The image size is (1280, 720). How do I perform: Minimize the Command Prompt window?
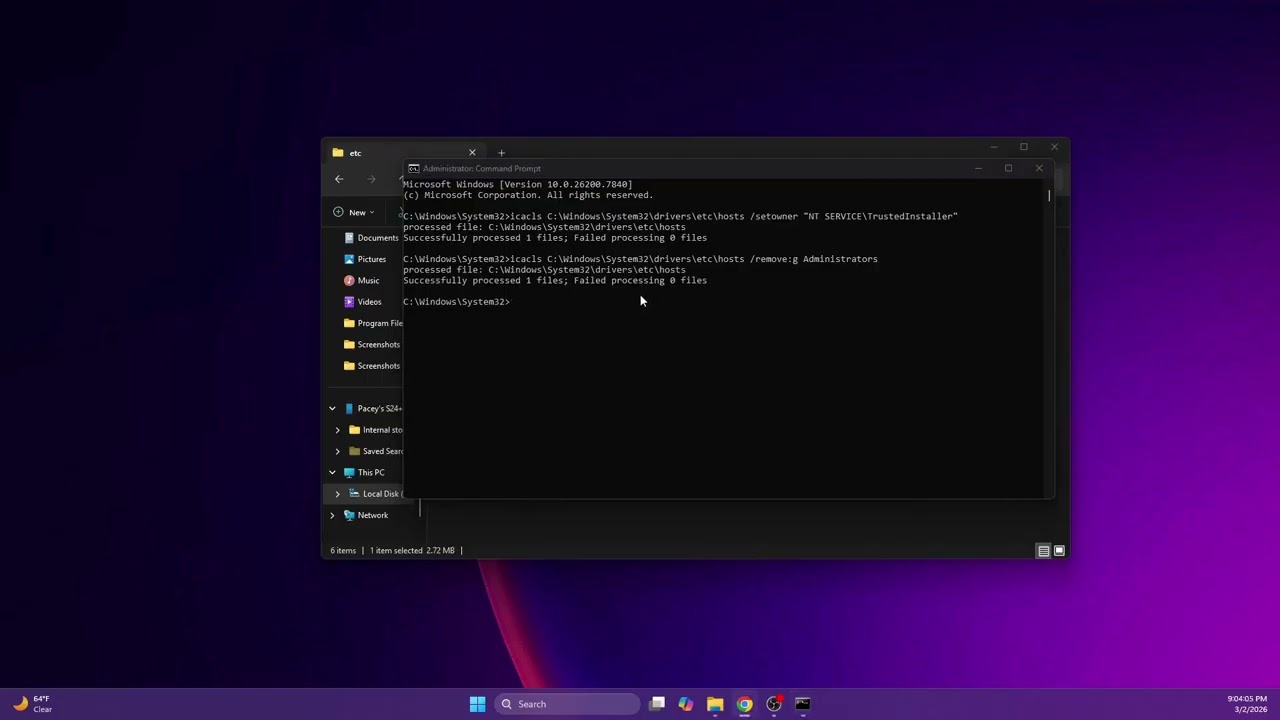978,168
